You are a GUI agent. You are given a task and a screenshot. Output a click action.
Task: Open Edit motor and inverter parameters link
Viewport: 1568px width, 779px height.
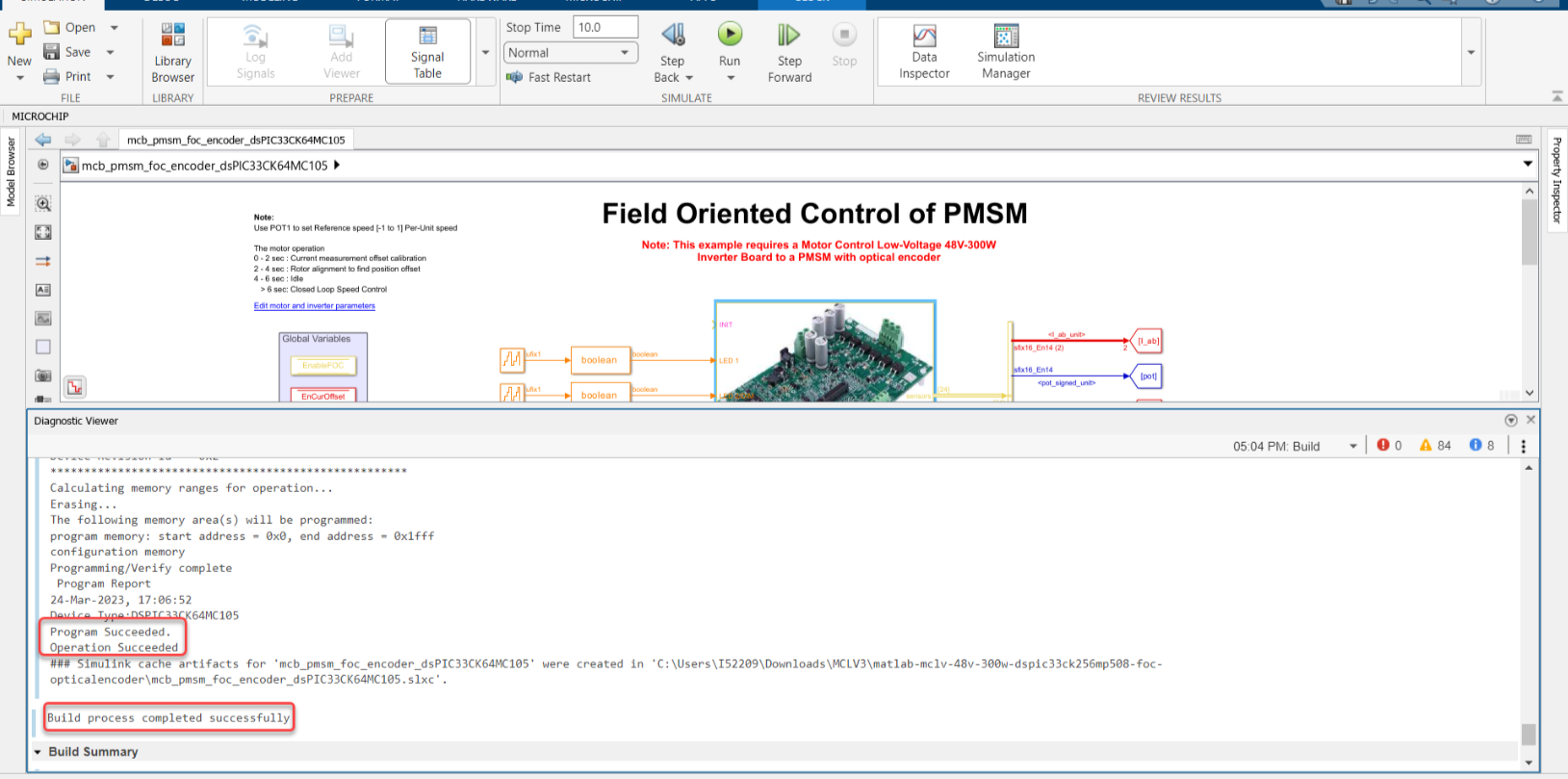(315, 306)
